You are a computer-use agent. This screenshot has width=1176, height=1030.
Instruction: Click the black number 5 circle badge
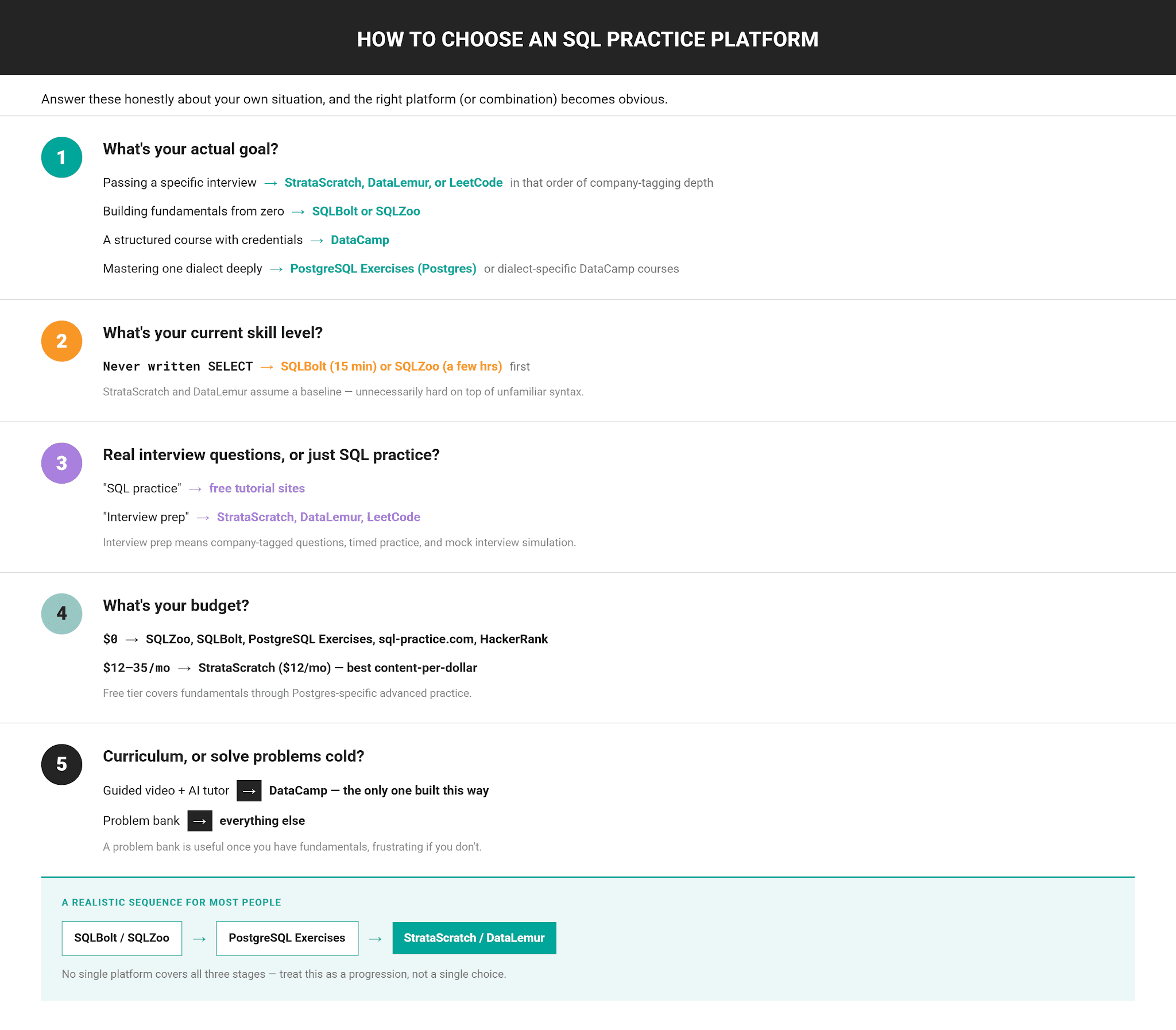point(61,765)
